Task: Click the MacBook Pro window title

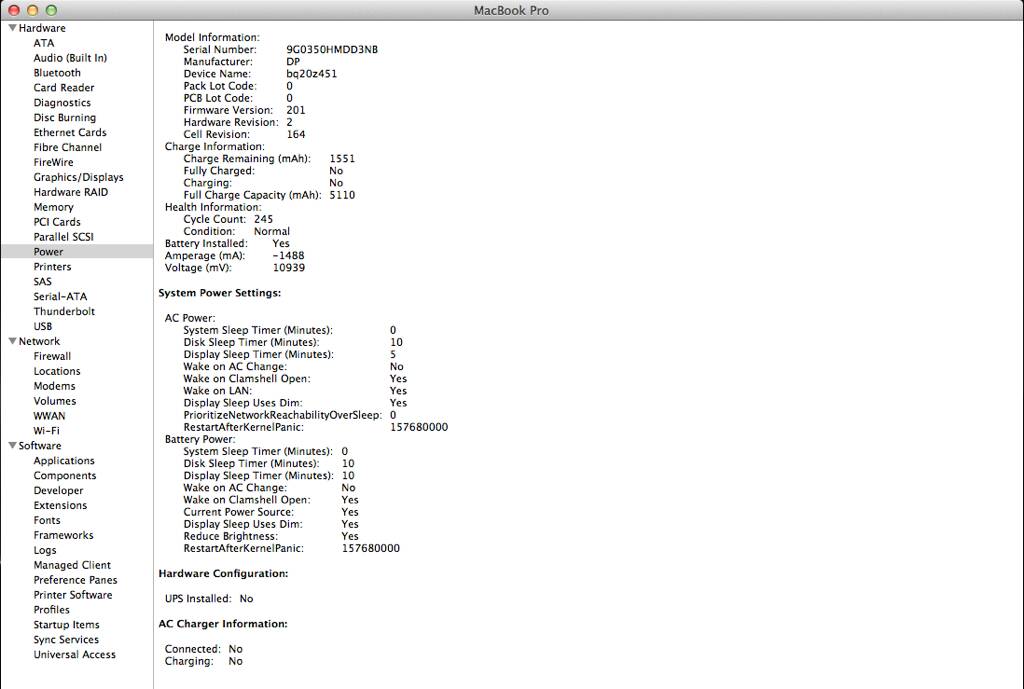Action: (511, 10)
